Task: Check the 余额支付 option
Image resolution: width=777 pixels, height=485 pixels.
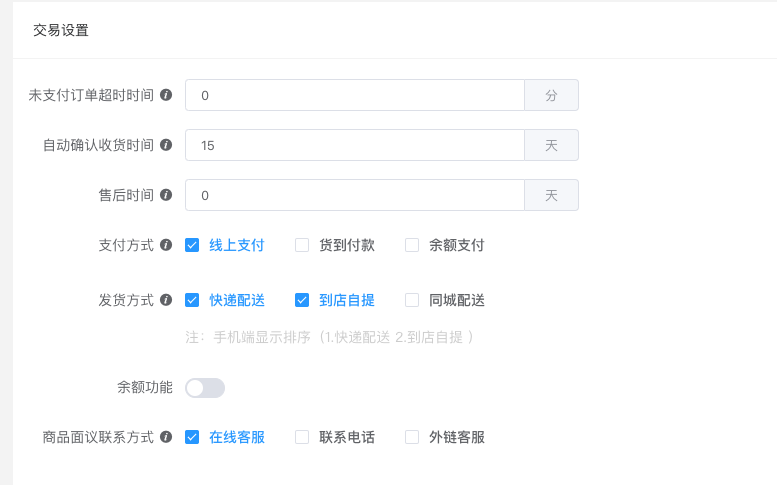Action: point(412,245)
